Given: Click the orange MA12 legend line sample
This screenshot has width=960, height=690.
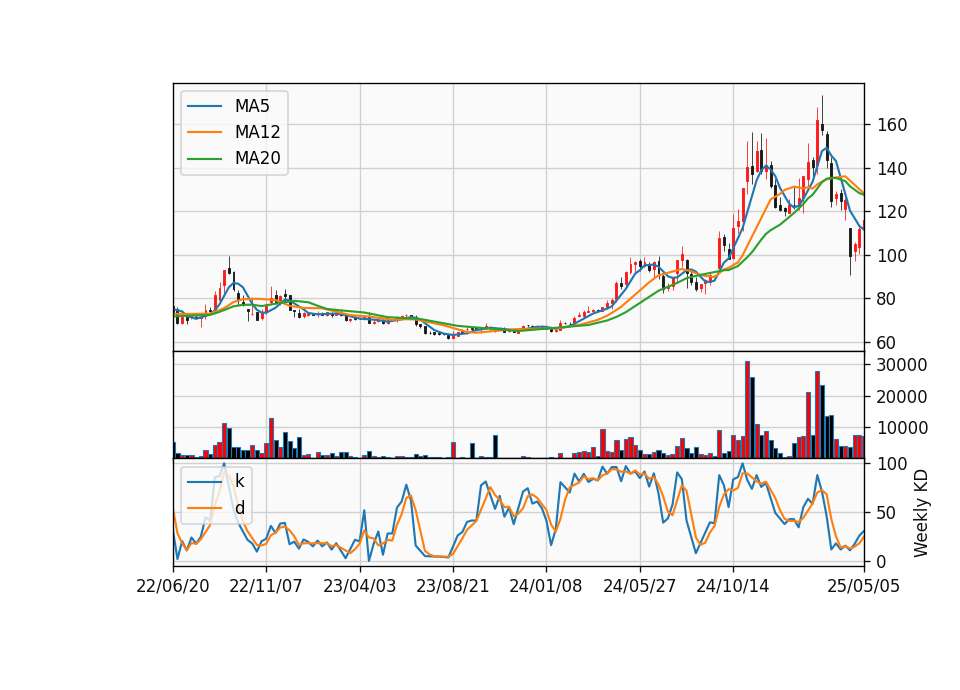Looking at the screenshot, I should click(x=204, y=132).
